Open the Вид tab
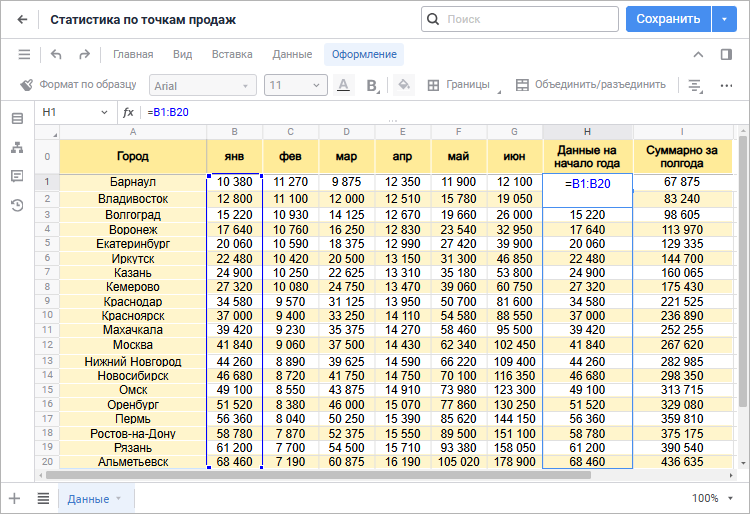Image resolution: width=750 pixels, height=514 pixels. tap(182, 55)
